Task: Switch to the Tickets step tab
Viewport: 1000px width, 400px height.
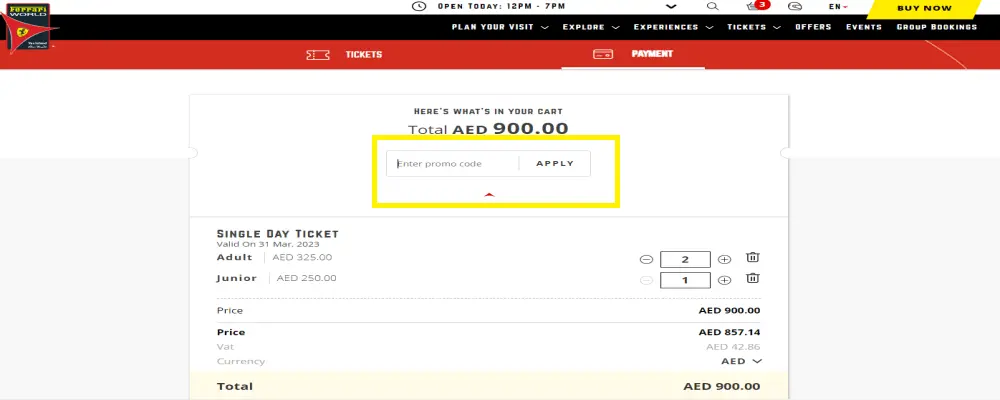Action: (344, 55)
